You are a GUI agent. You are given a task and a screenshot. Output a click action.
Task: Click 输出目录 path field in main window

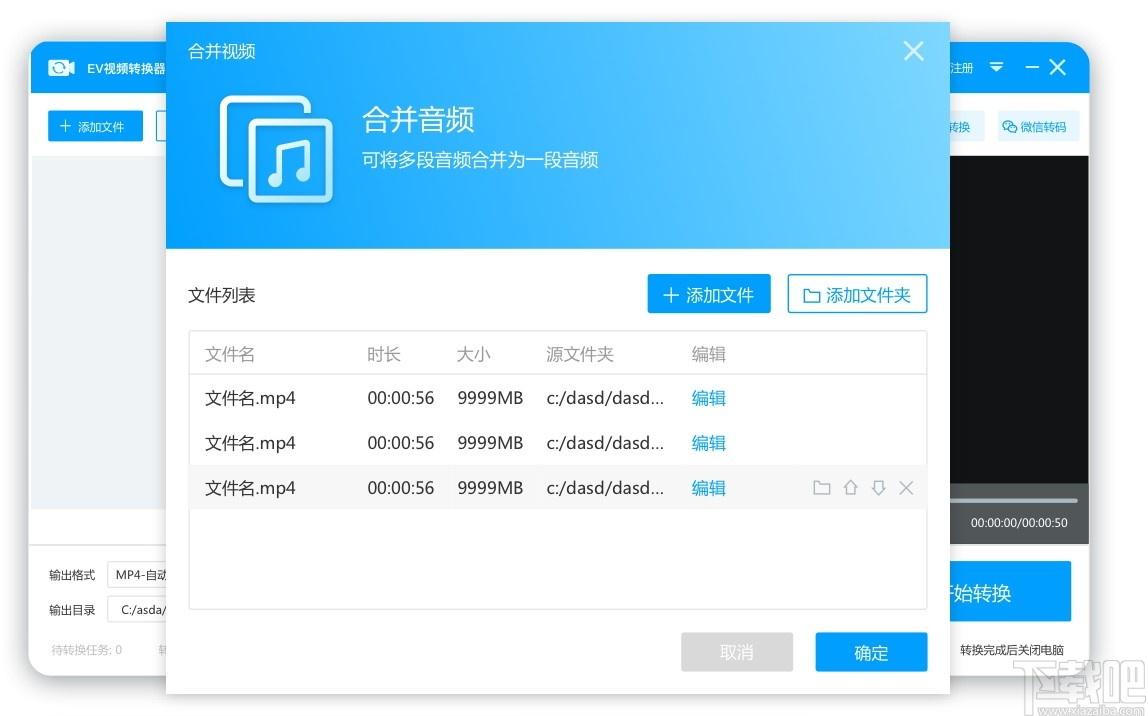(137, 609)
